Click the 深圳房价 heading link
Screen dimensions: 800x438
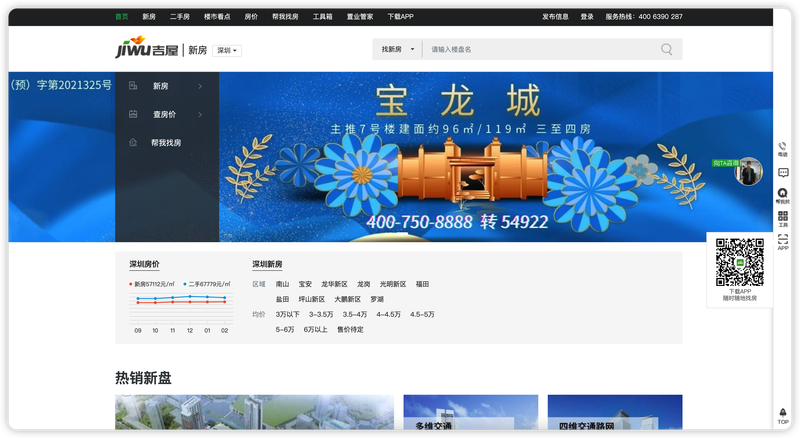point(144,264)
